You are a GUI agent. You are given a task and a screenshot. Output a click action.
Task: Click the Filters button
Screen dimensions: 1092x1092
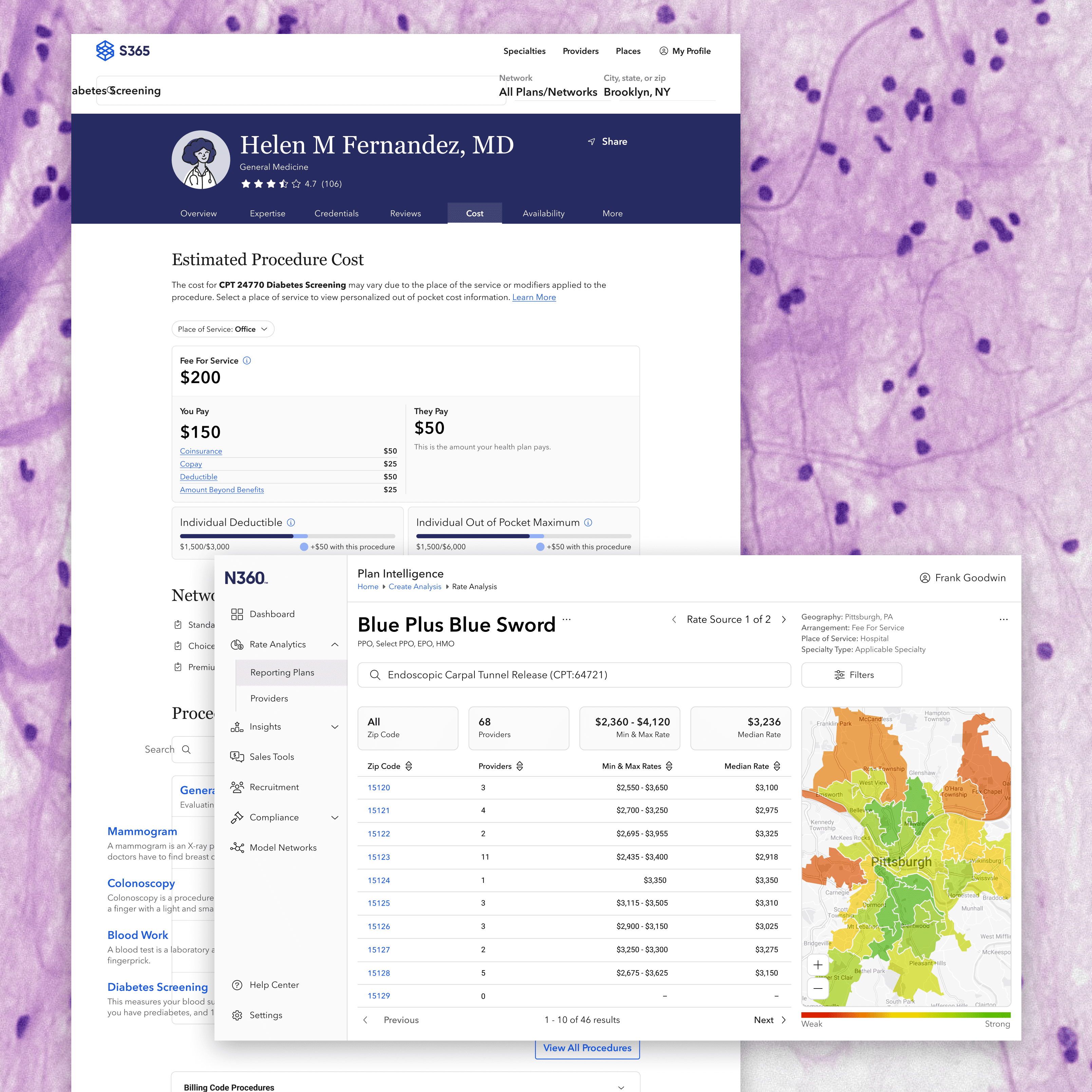pyautogui.click(x=851, y=675)
